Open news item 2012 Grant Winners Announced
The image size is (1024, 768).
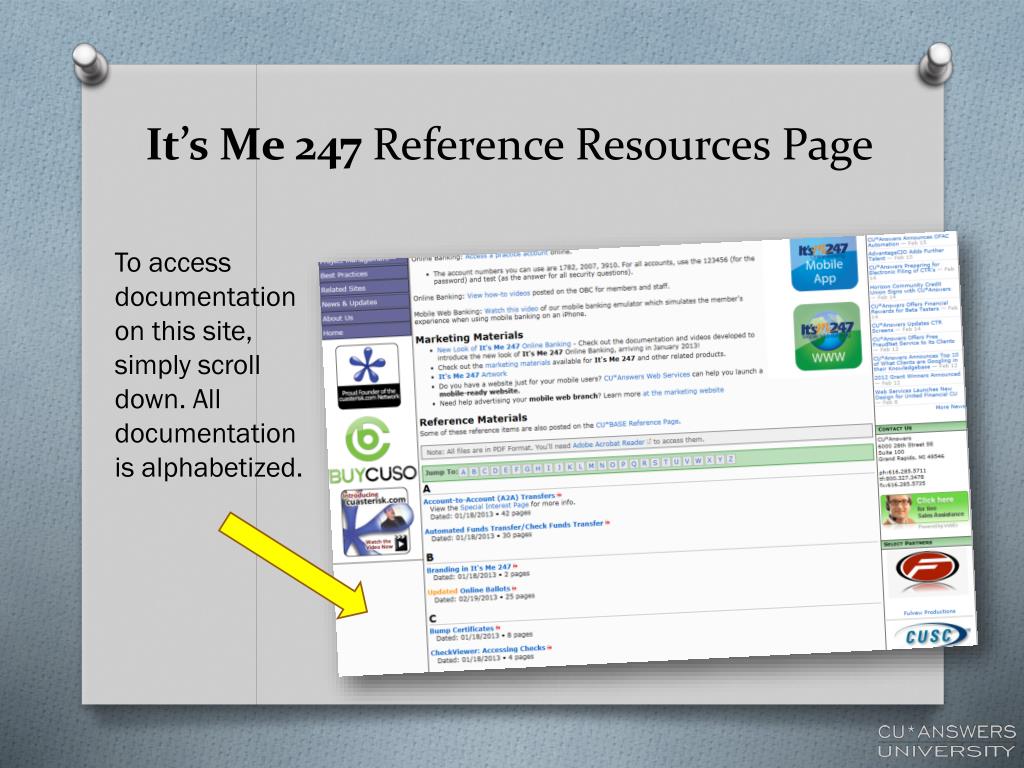click(x=917, y=376)
